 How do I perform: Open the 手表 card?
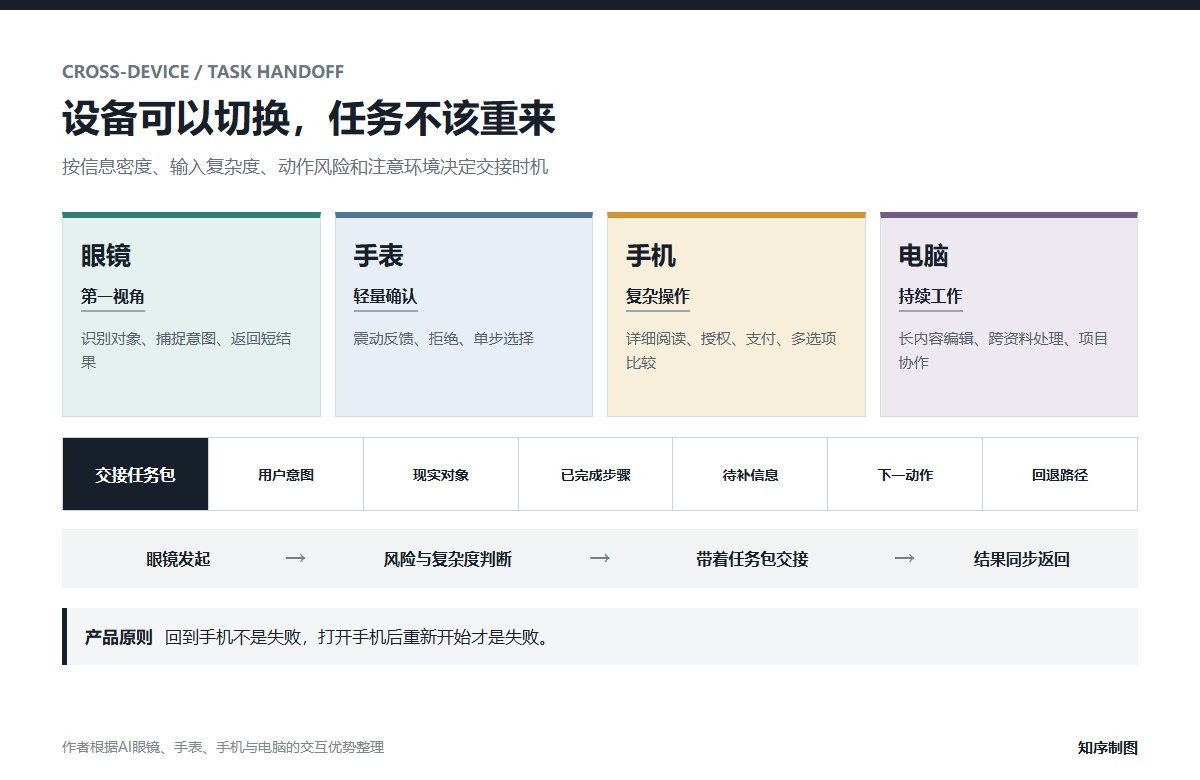[464, 314]
